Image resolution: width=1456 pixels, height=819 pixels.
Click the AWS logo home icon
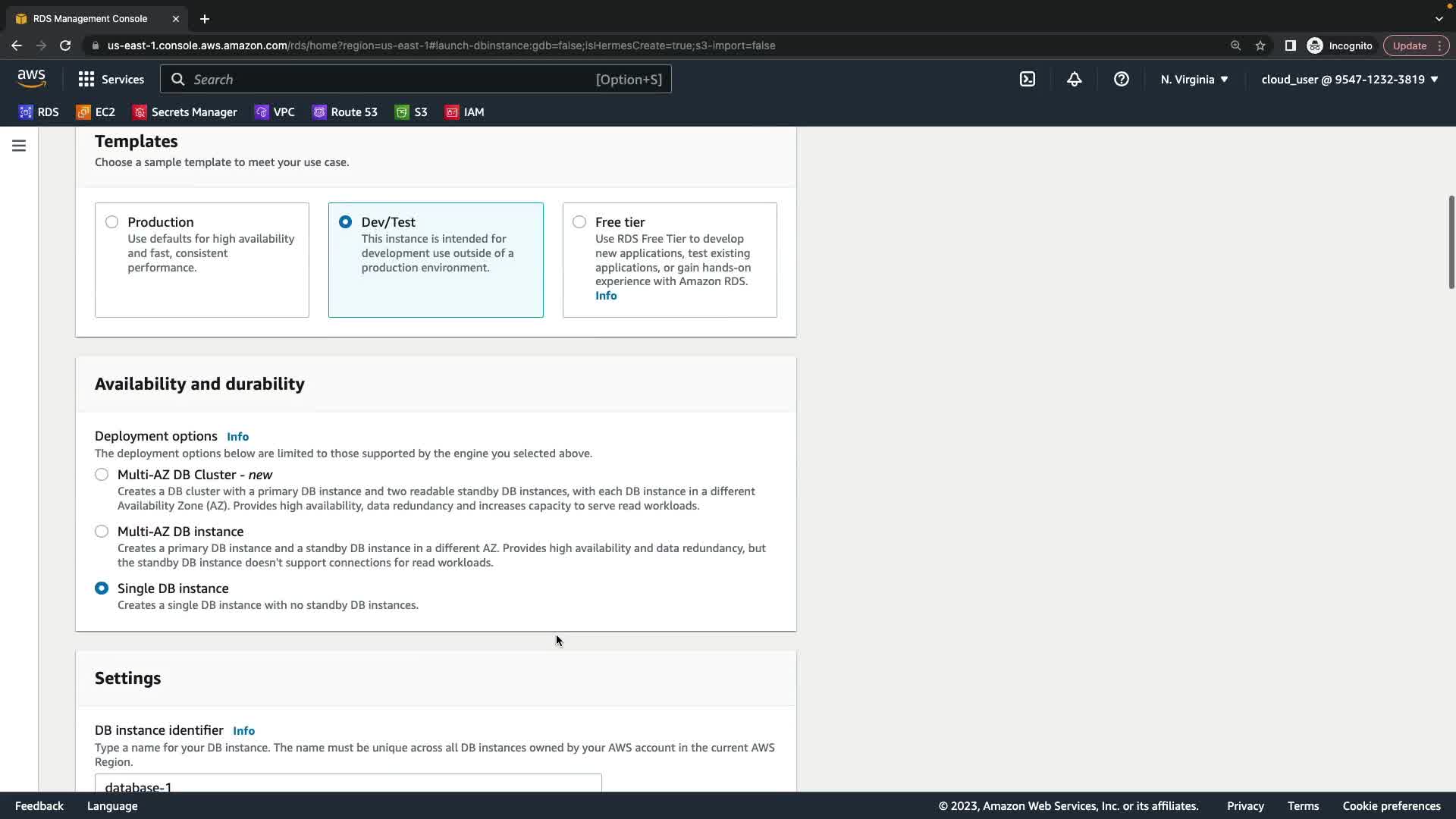pos(31,79)
